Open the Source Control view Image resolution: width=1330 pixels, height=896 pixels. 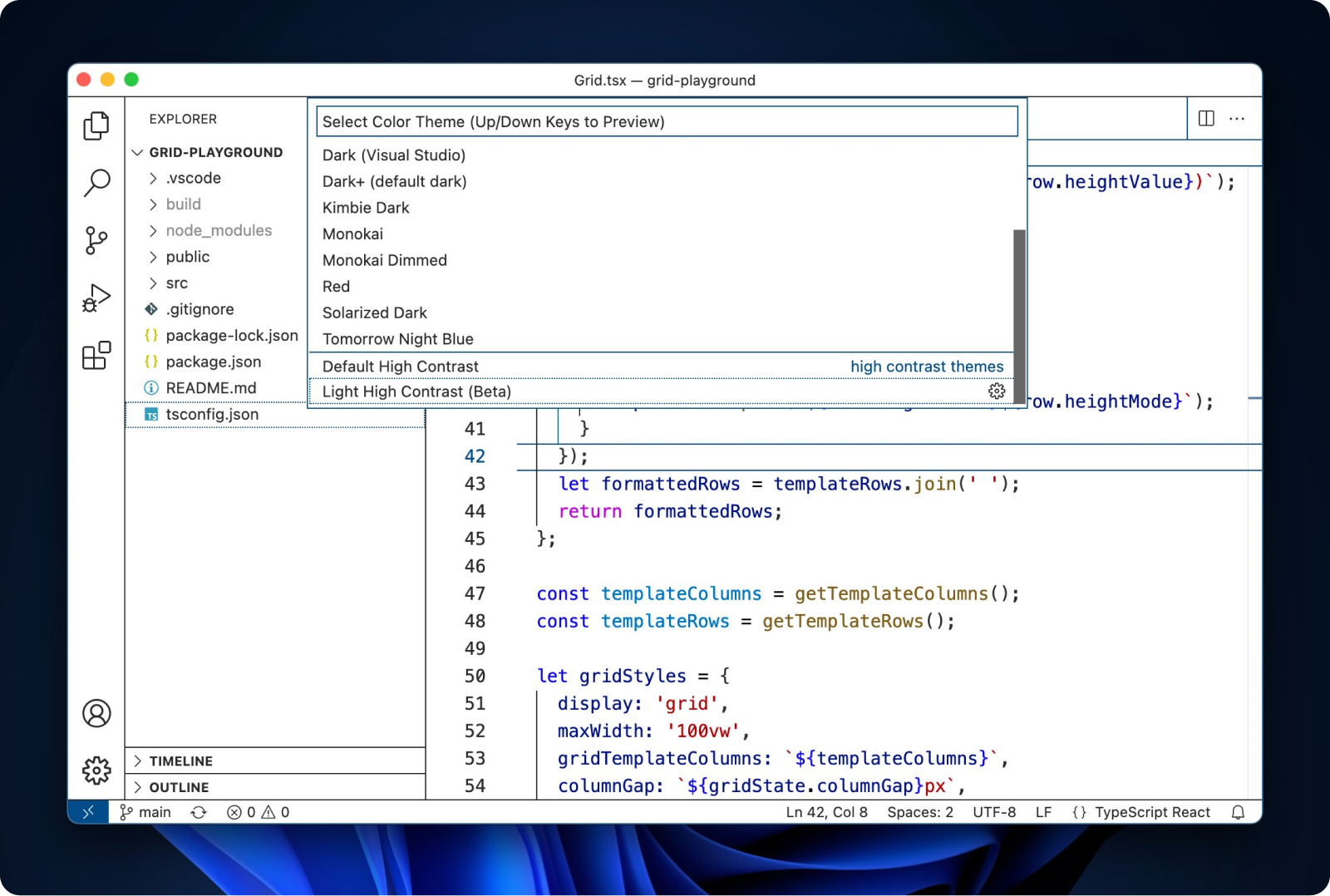coord(96,241)
